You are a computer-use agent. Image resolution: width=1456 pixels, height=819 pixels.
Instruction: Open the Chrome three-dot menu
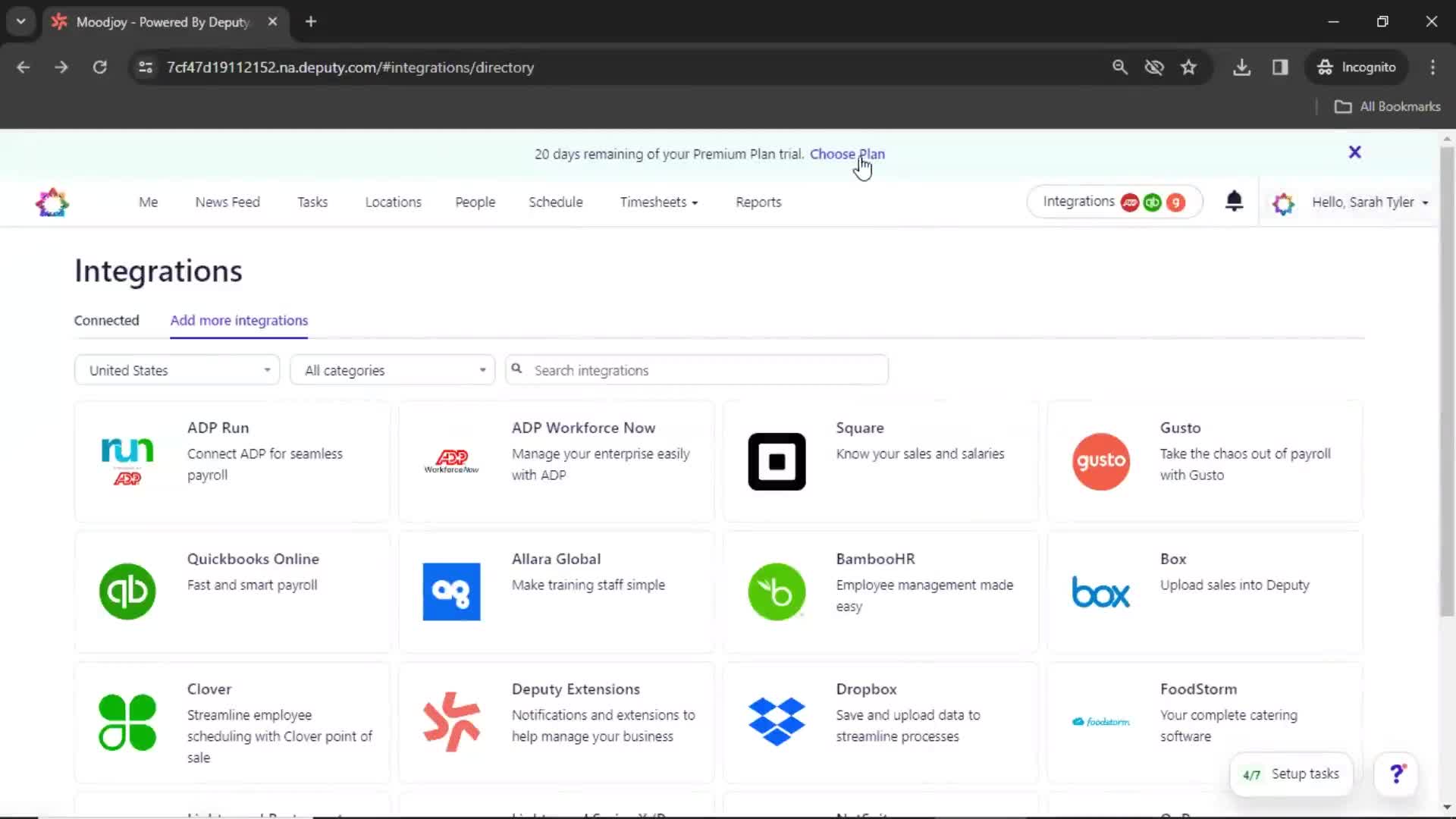(1432, 67)
